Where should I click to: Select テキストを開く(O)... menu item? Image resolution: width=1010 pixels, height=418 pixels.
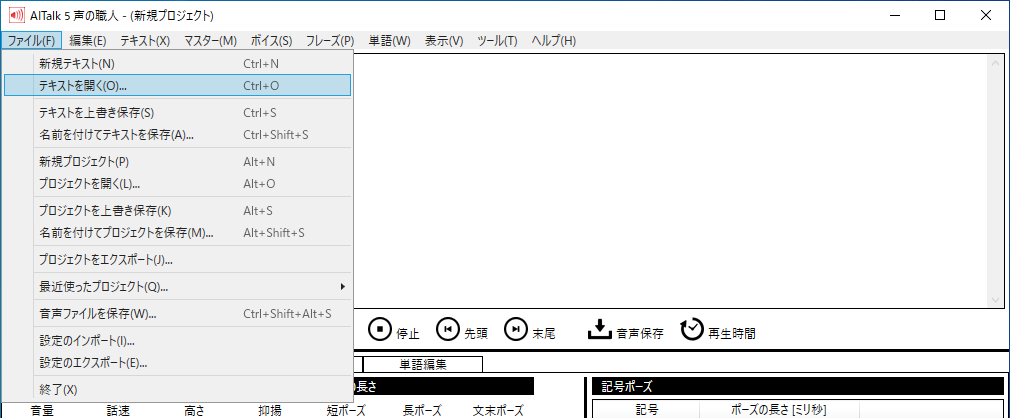[x=177, y=85]
